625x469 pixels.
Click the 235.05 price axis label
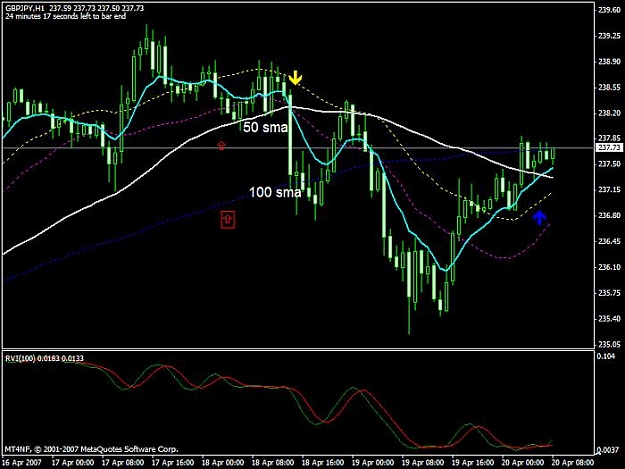(609, 344)
